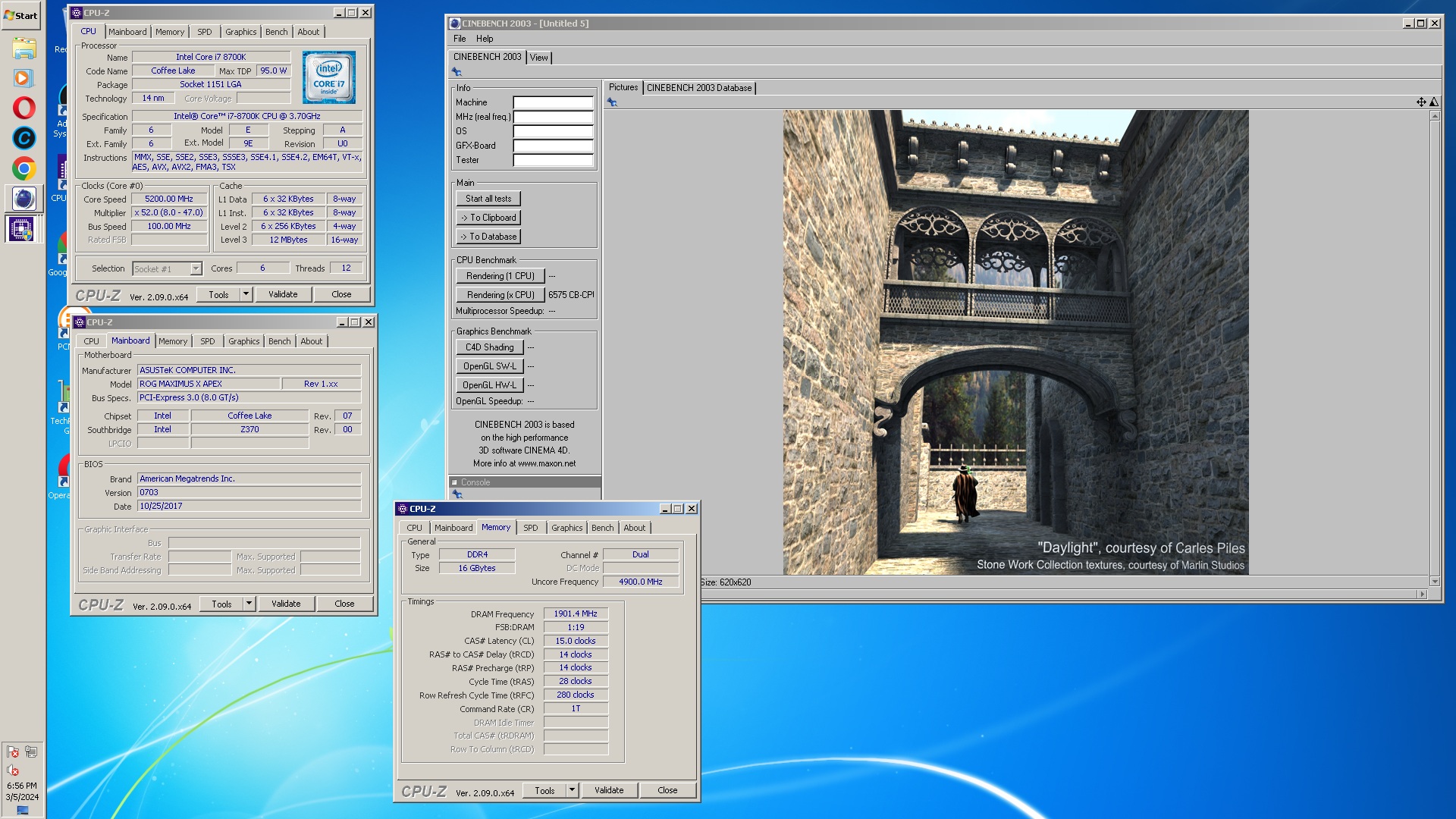
Task: Open the network tray icon
Action: pyautogui.click(x=31, y=752)
